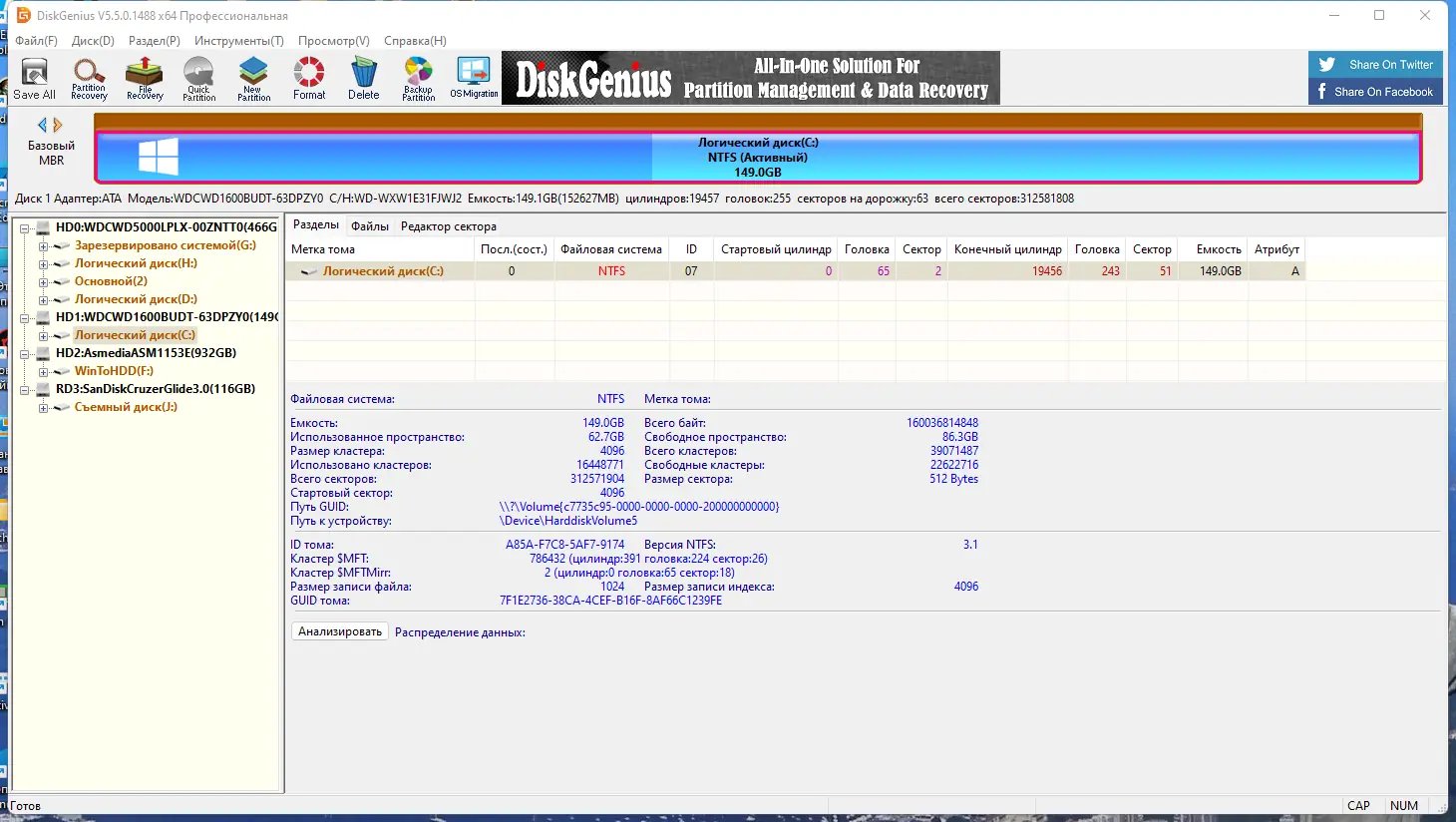Click the Delete partition icon
1456x822 pixels.
coord(363,78)
